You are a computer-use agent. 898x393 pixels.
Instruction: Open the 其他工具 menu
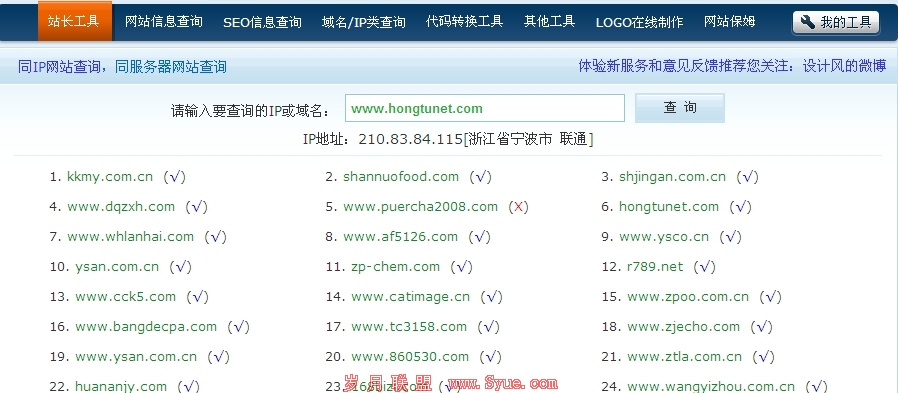pyautogui.click(x=550, y=22)
